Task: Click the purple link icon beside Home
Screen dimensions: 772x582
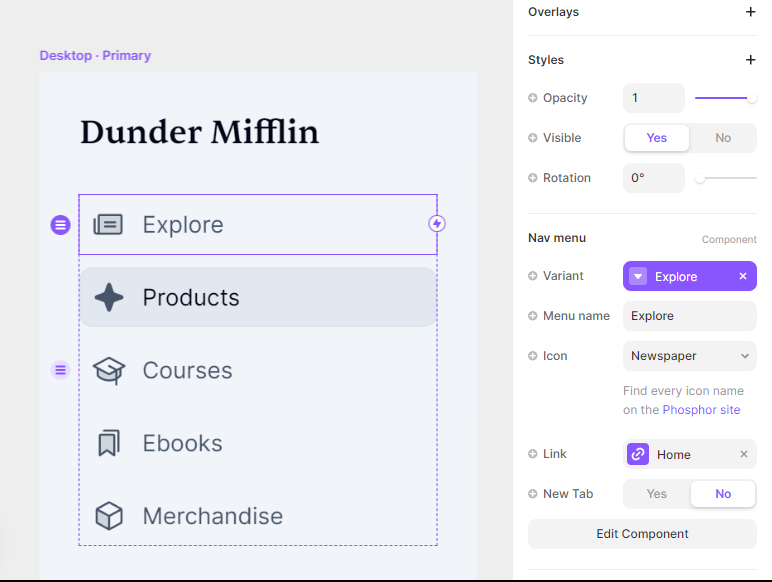Action: (x=638, y=453)
